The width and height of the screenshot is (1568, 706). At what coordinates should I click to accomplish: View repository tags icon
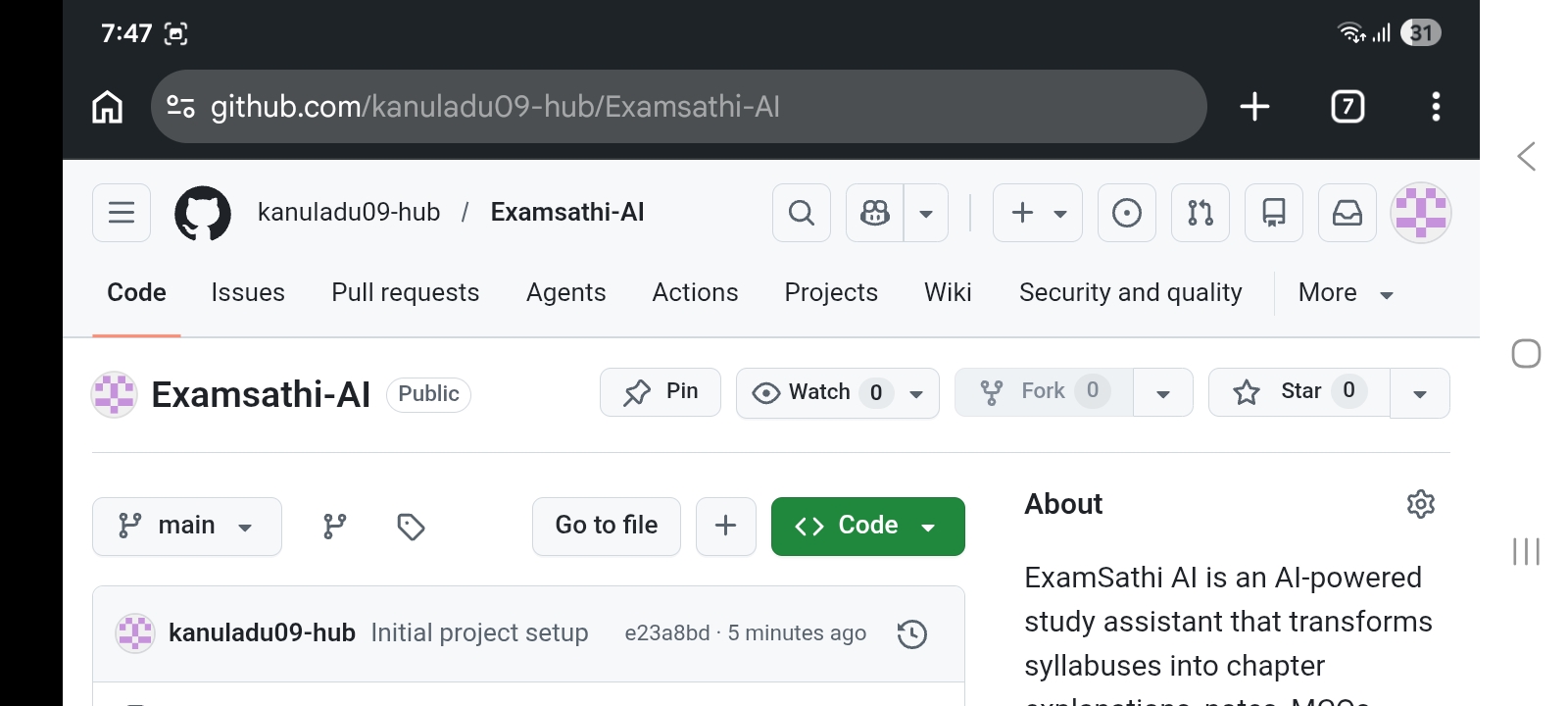[x=411, y=527]
